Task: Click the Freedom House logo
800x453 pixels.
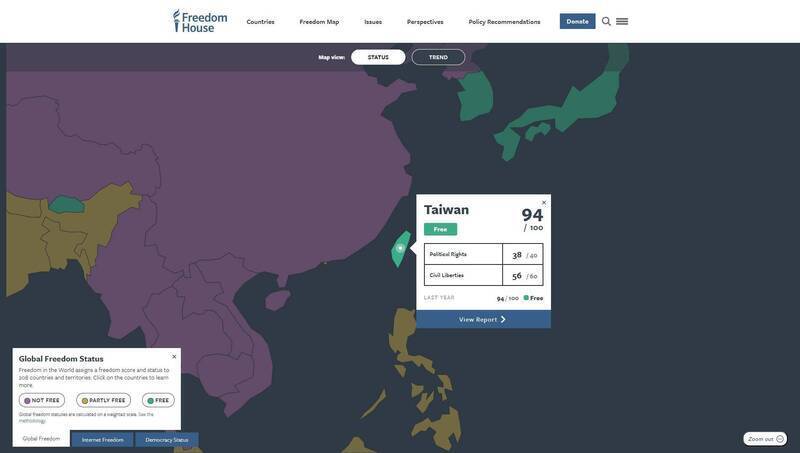Action: pos(200,21)
